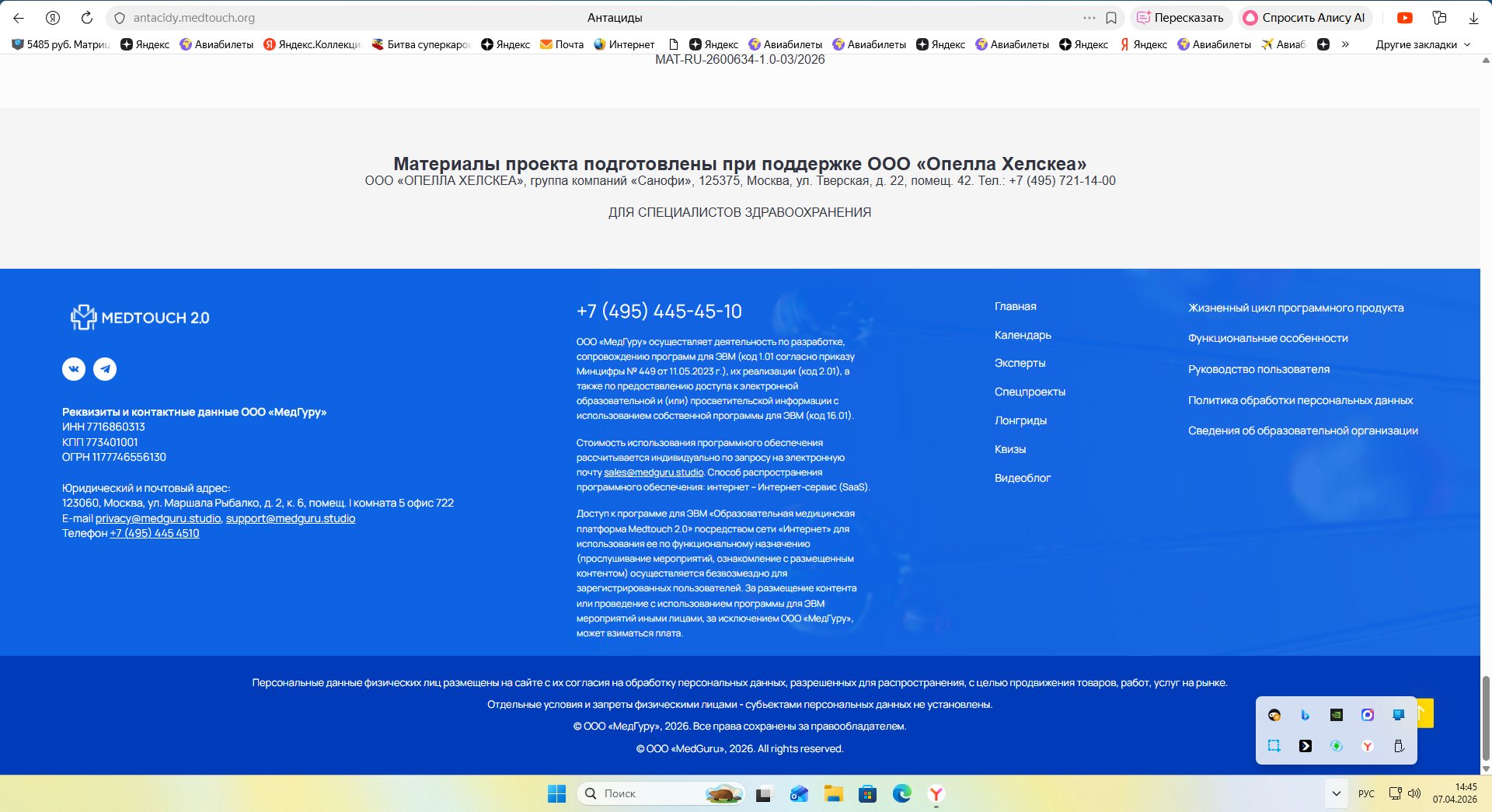Launch Microsoft Edge from the taskbar

(x=902, y=793)
